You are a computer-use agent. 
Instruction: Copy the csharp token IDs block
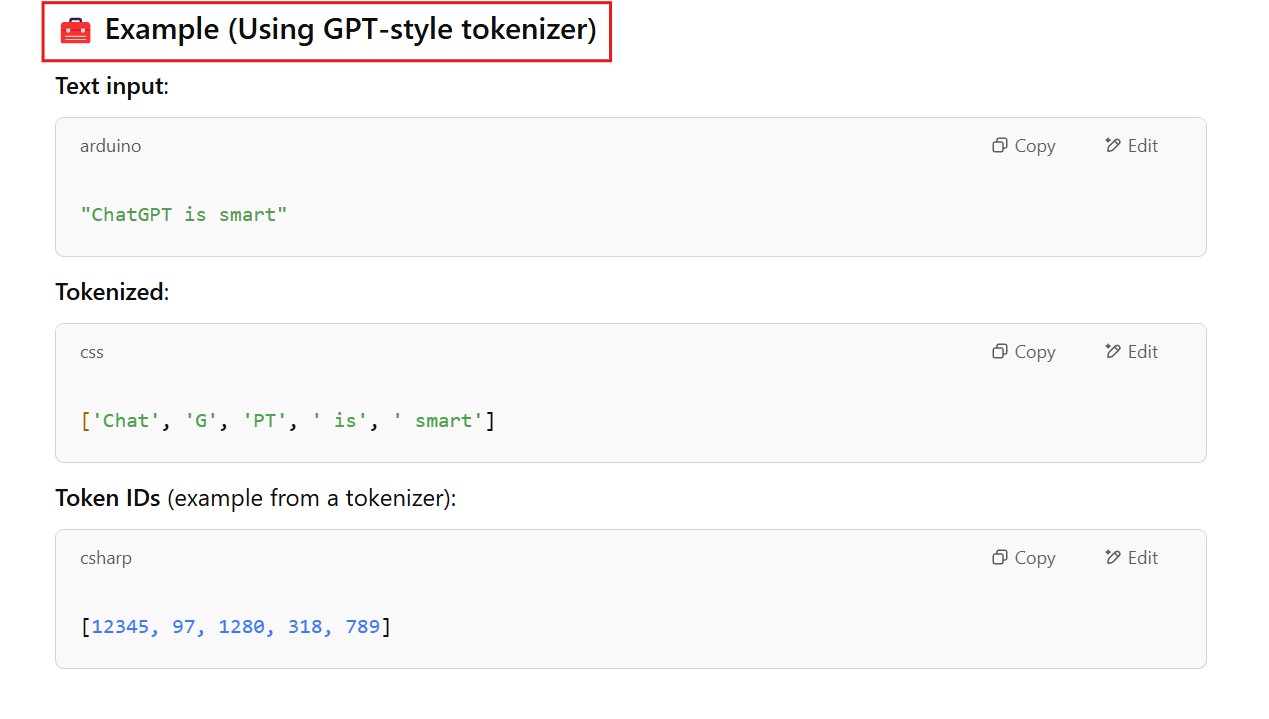[x=1023, y=558]
